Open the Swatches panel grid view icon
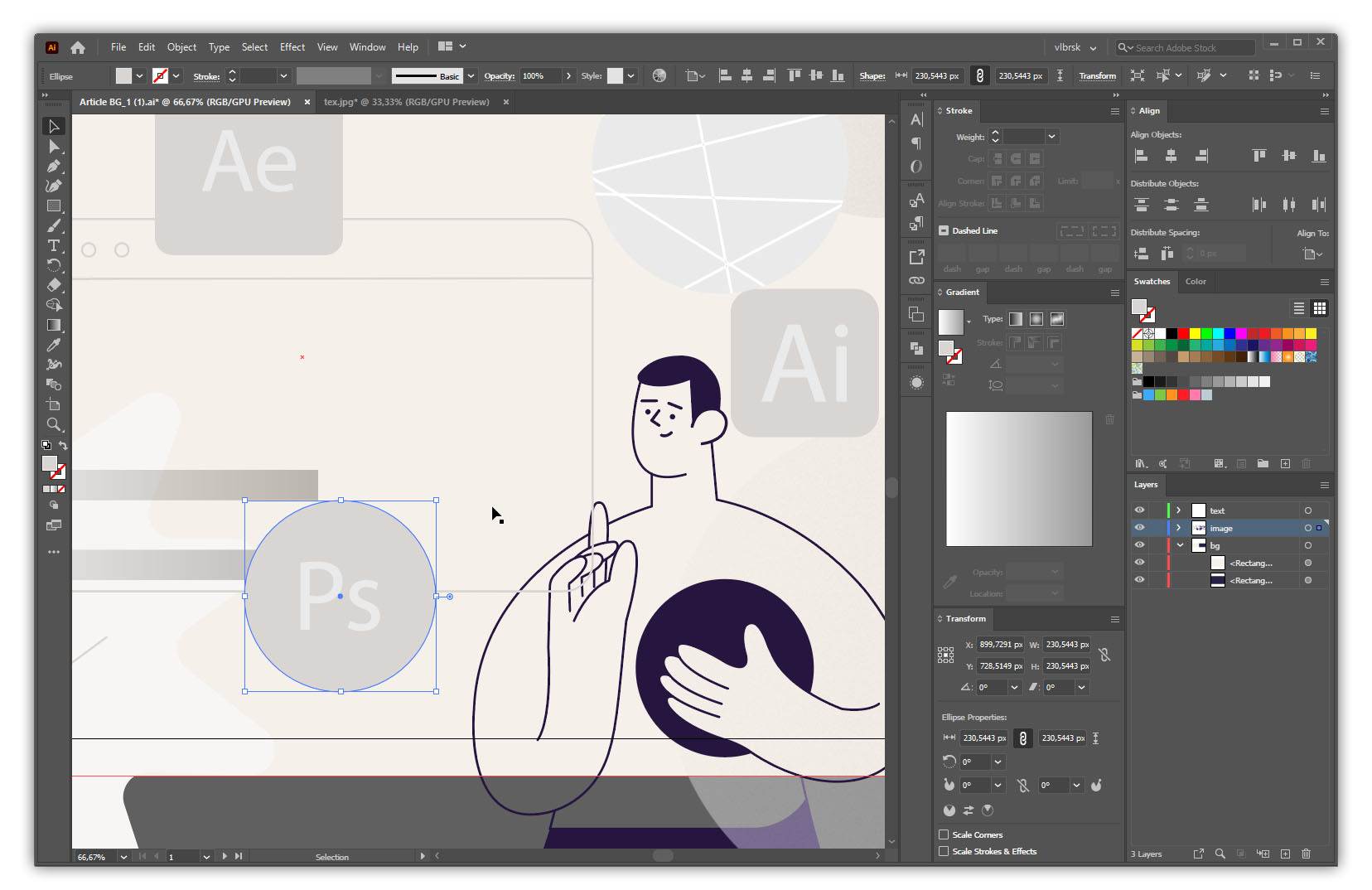This screenshot has width=1372, height=890. coord(1319,307)
